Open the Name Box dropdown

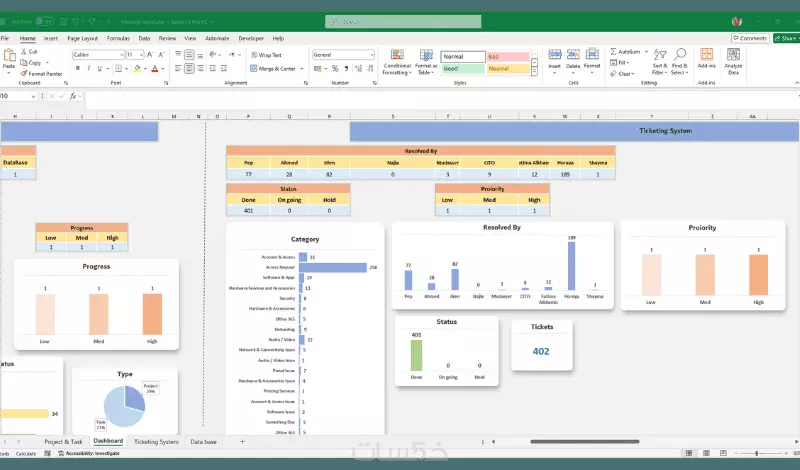coord(33,96)
